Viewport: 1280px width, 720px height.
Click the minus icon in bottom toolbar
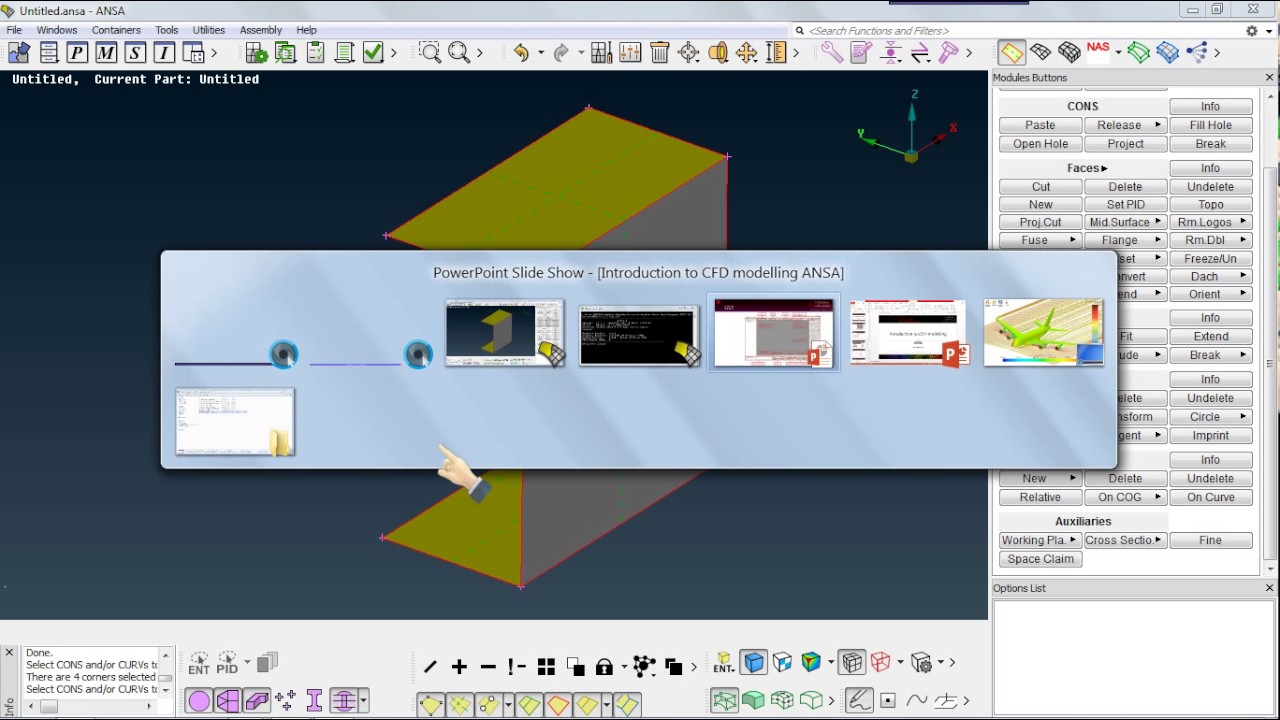tap(488, 667)
